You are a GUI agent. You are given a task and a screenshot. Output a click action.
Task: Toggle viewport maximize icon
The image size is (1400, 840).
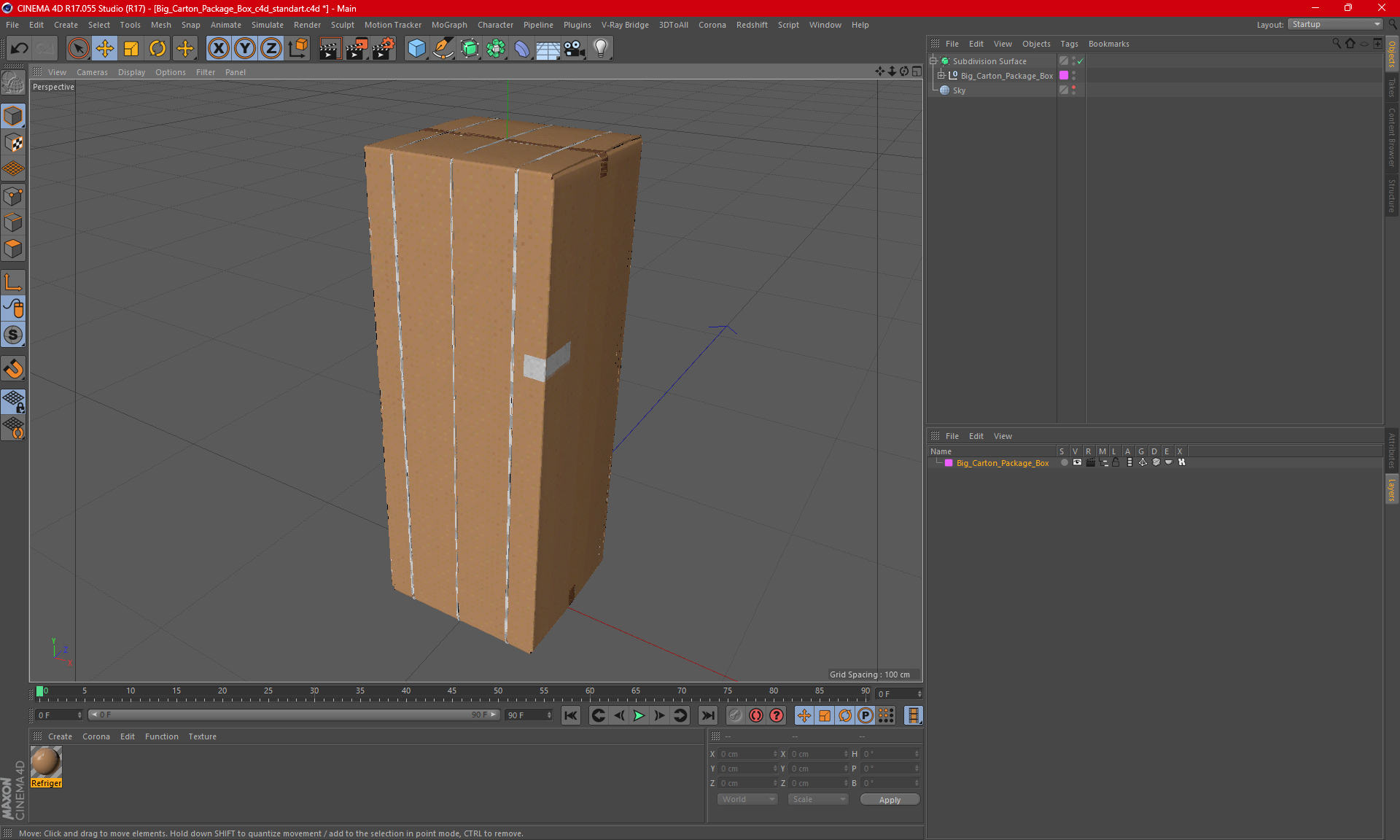917,71
